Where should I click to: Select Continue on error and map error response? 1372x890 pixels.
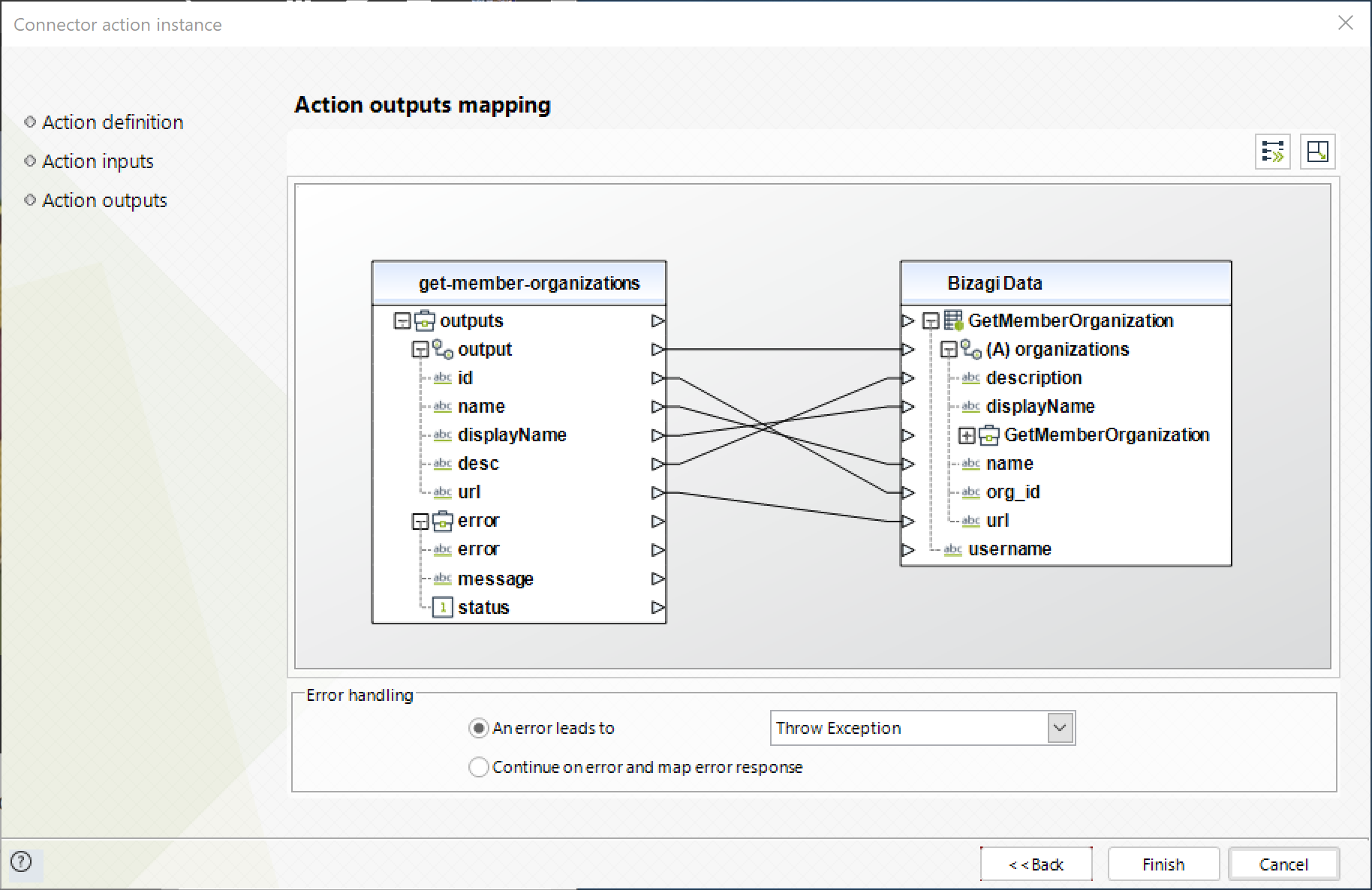click(478, 767)
